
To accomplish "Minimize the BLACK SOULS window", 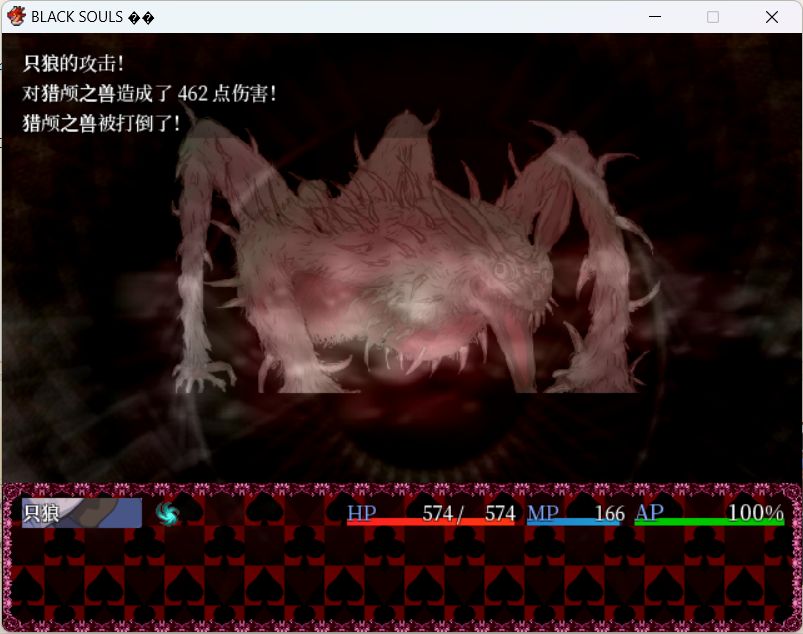I will point(655,17).
